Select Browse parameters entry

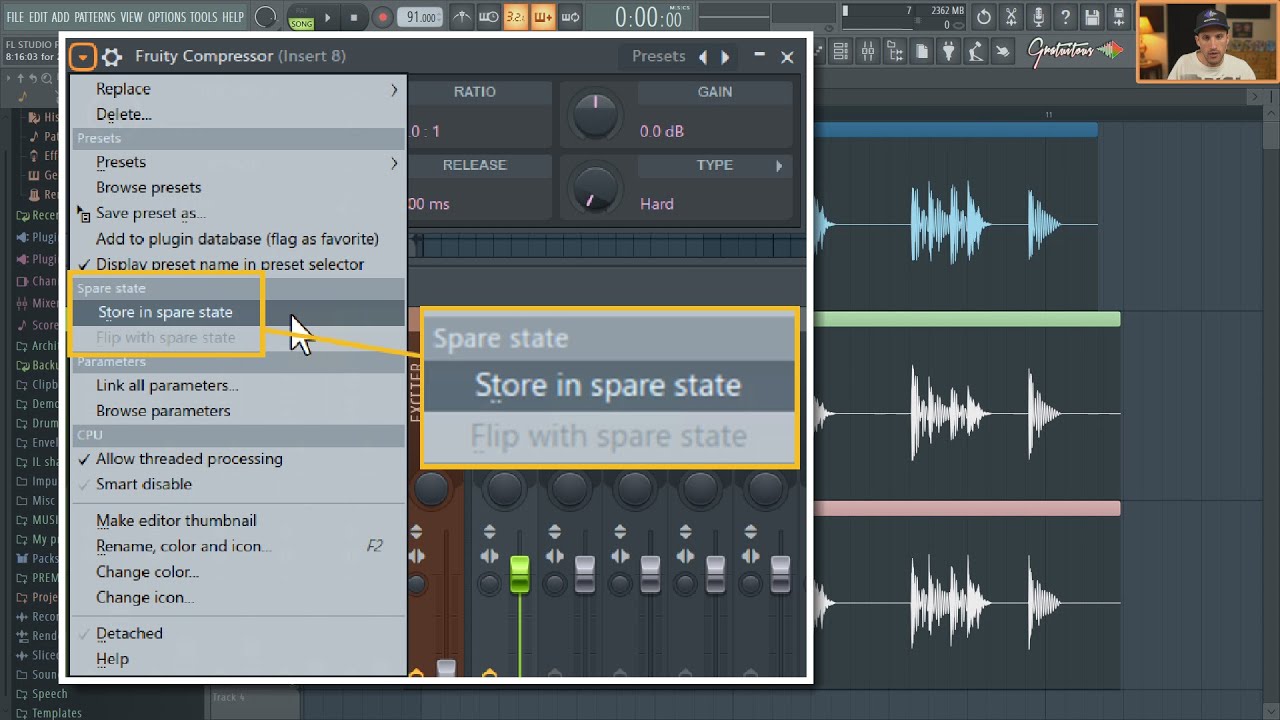[237, 411]
